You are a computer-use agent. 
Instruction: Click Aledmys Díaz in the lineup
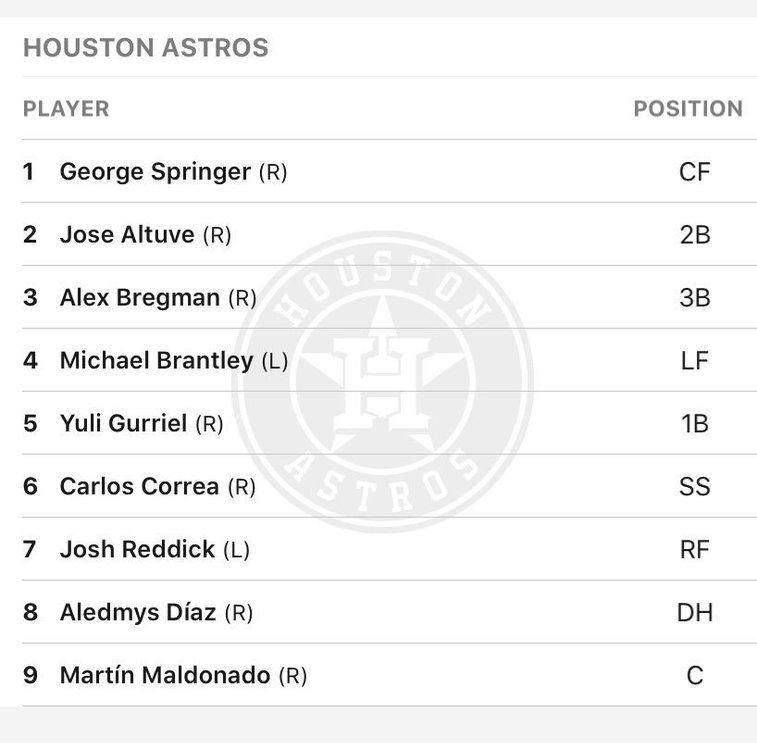point(138,613)
